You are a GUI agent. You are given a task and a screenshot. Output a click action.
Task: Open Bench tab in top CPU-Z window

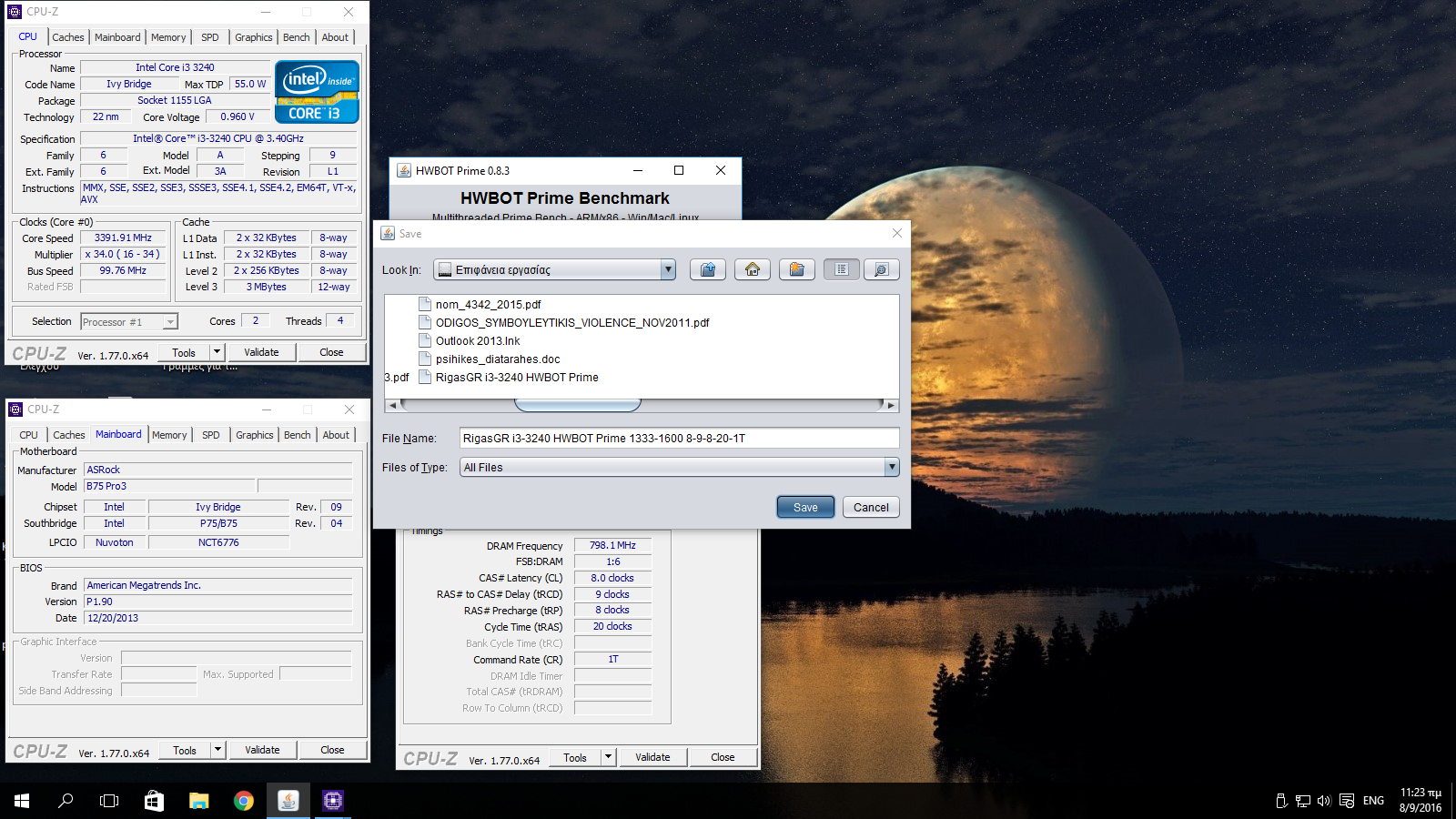(x=297, y=37)
